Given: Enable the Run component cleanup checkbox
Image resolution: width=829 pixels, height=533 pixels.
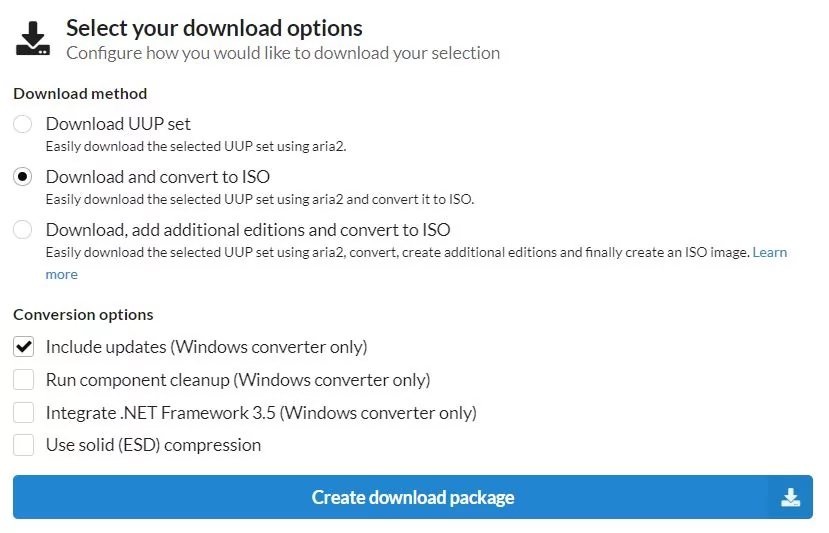Looking at the screenshot, I should (24, 380).
